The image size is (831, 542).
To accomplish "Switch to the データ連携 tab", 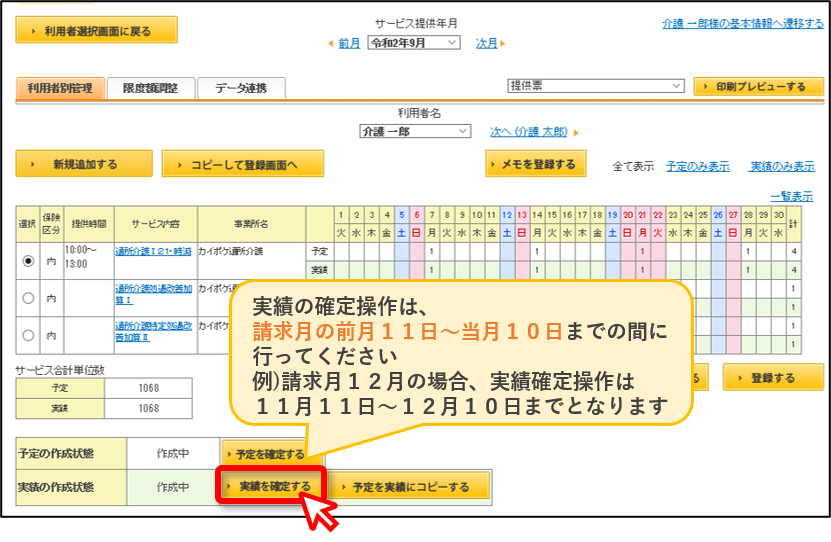I will pyautogui.click(x=241, y=88).
